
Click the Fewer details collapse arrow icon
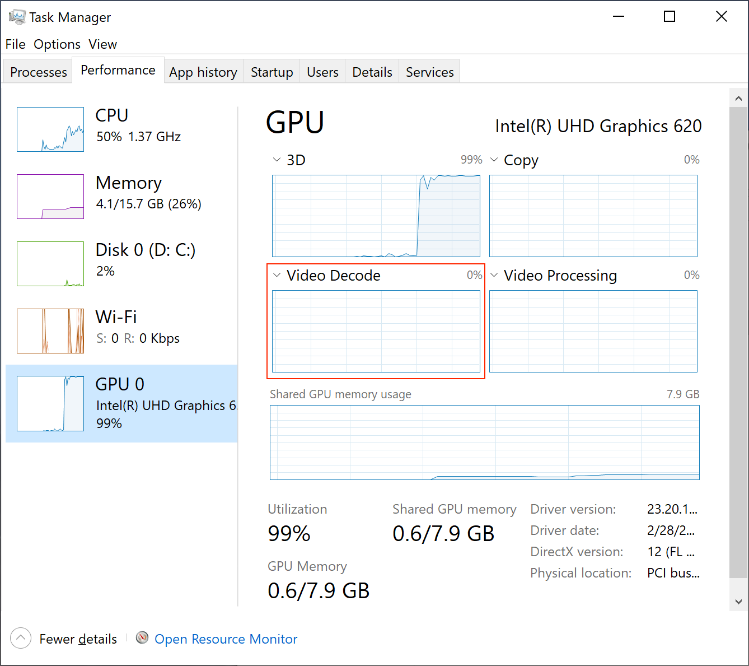click(20, 638)
